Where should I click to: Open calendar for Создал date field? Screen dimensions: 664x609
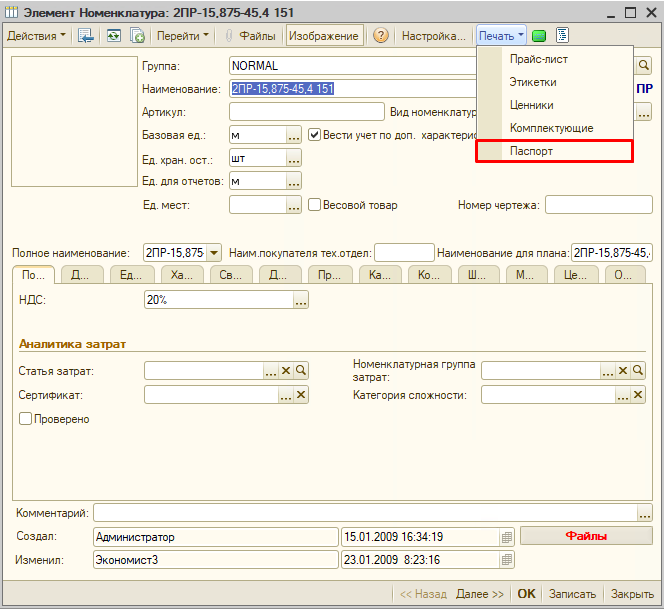click(x=506, y=537)
